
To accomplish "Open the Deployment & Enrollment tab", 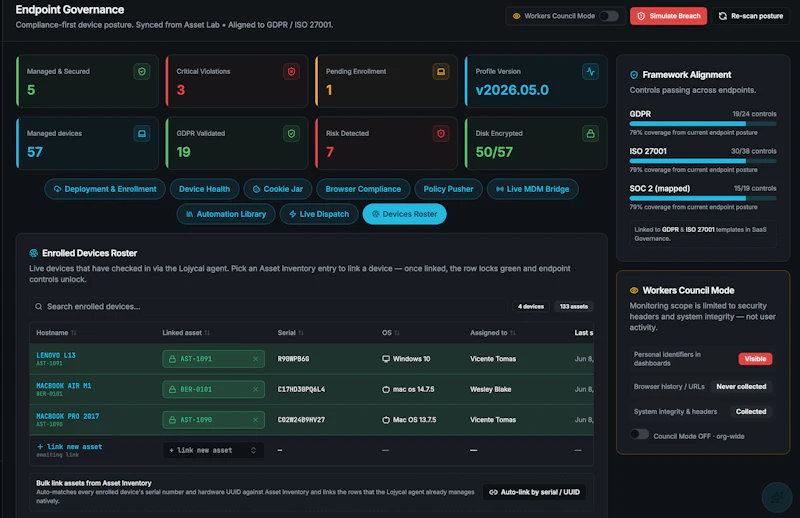I will coord(105,189).
